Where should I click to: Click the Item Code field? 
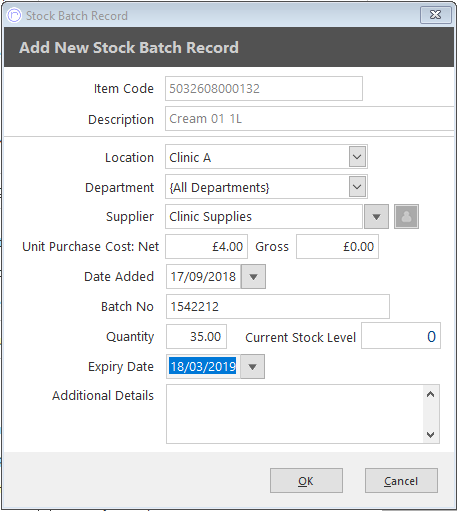(x=264, y=89)
